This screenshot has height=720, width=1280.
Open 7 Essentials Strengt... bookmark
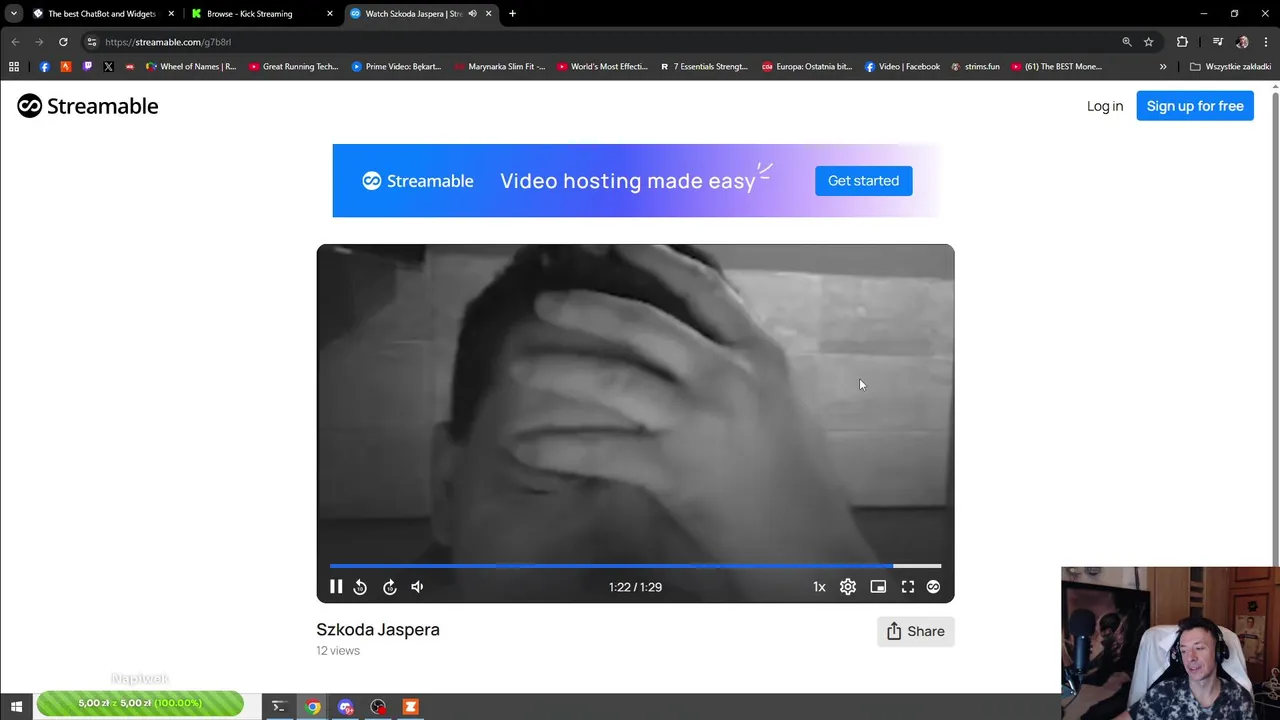coord(704,67)
